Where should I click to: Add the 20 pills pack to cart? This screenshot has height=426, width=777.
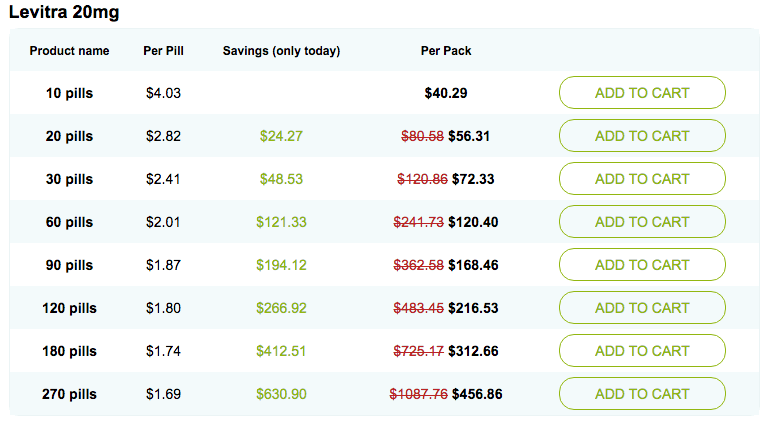point(642,136)
